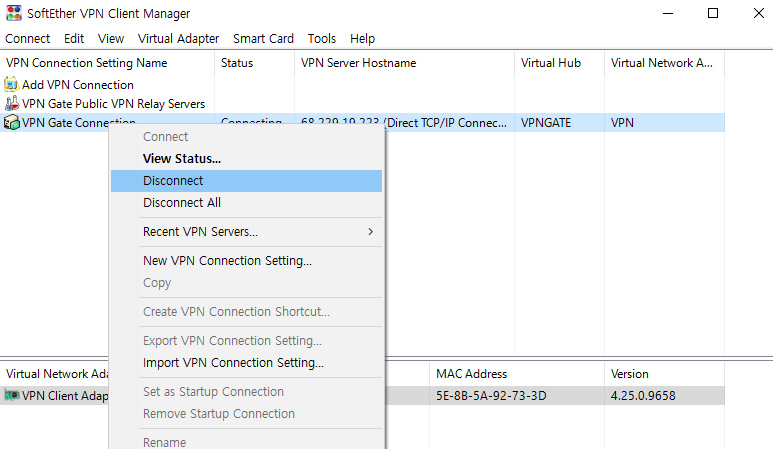Click the Add VPN Connection icon
Screen dimensions: 773x449
(x=11, y=84)
